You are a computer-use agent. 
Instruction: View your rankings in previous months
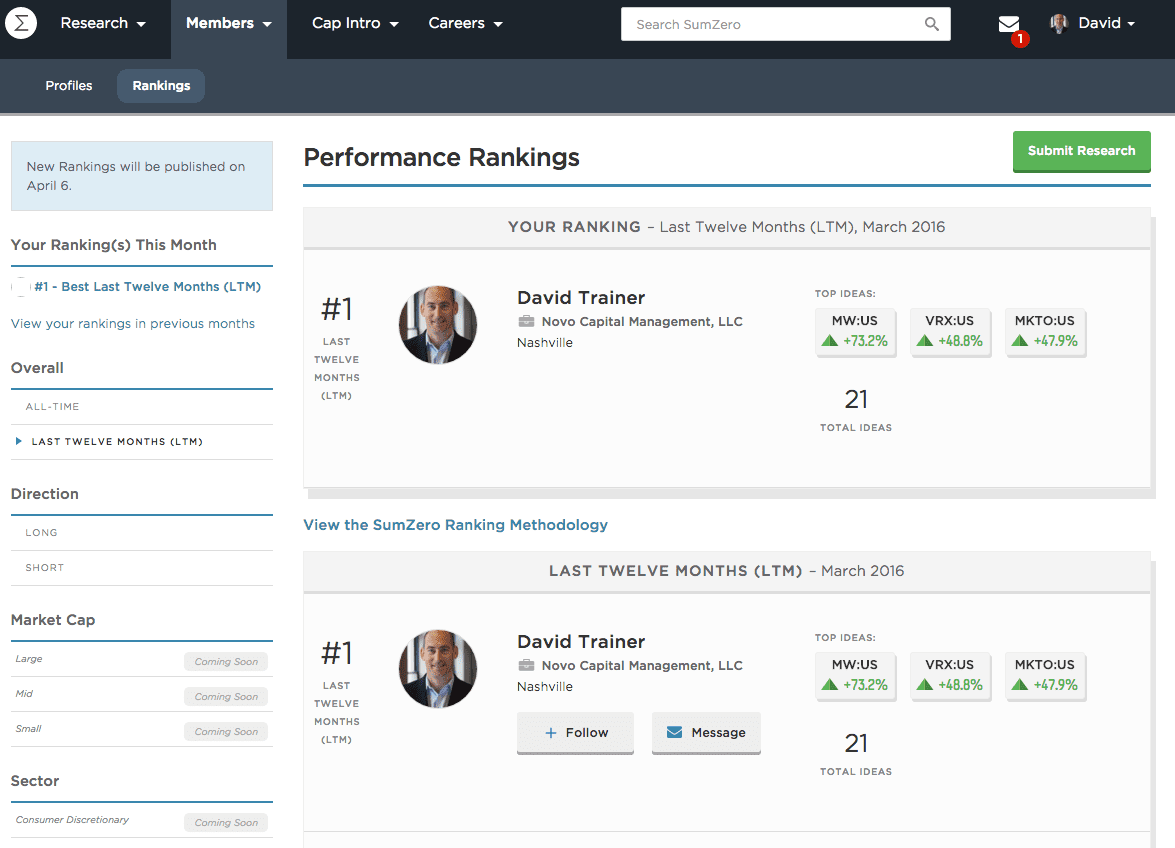[x=133, y=324]
